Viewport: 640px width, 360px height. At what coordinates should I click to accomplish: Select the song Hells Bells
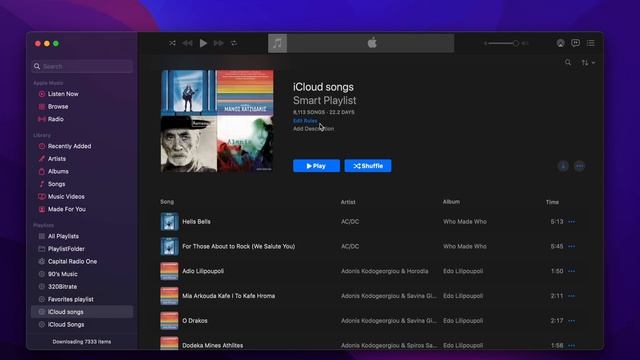196,222
